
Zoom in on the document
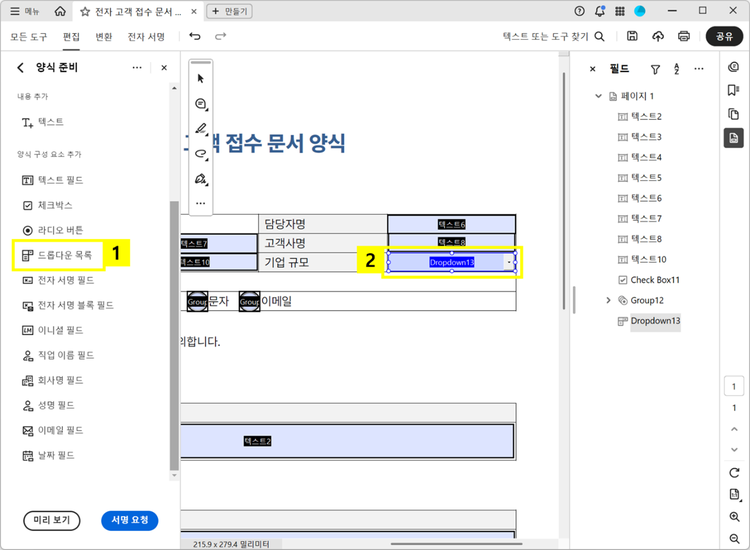(734, 517)
